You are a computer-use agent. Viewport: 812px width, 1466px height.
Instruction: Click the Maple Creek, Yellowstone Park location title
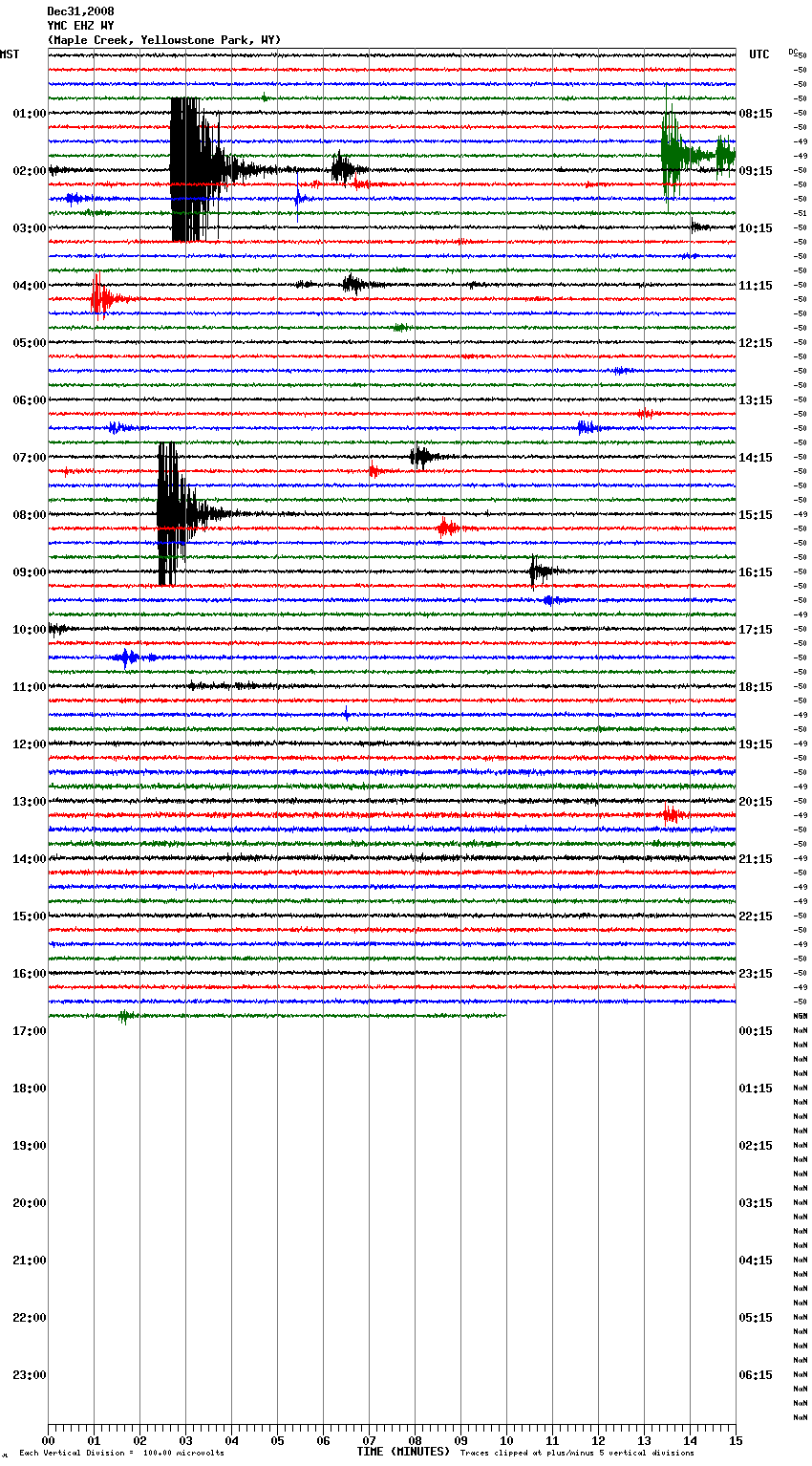point(164,40)
